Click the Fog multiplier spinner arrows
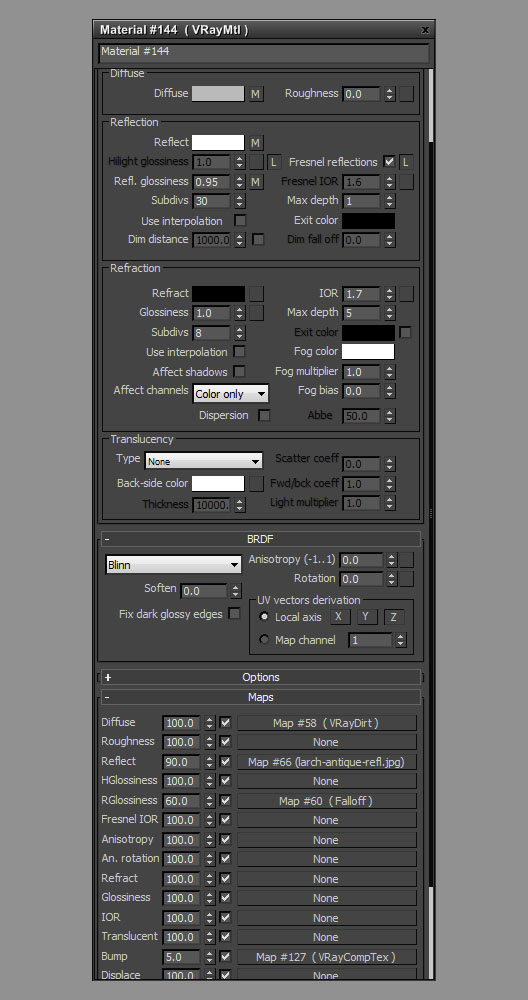Screen dimensions: 528x1000 (x=390, y=371)
